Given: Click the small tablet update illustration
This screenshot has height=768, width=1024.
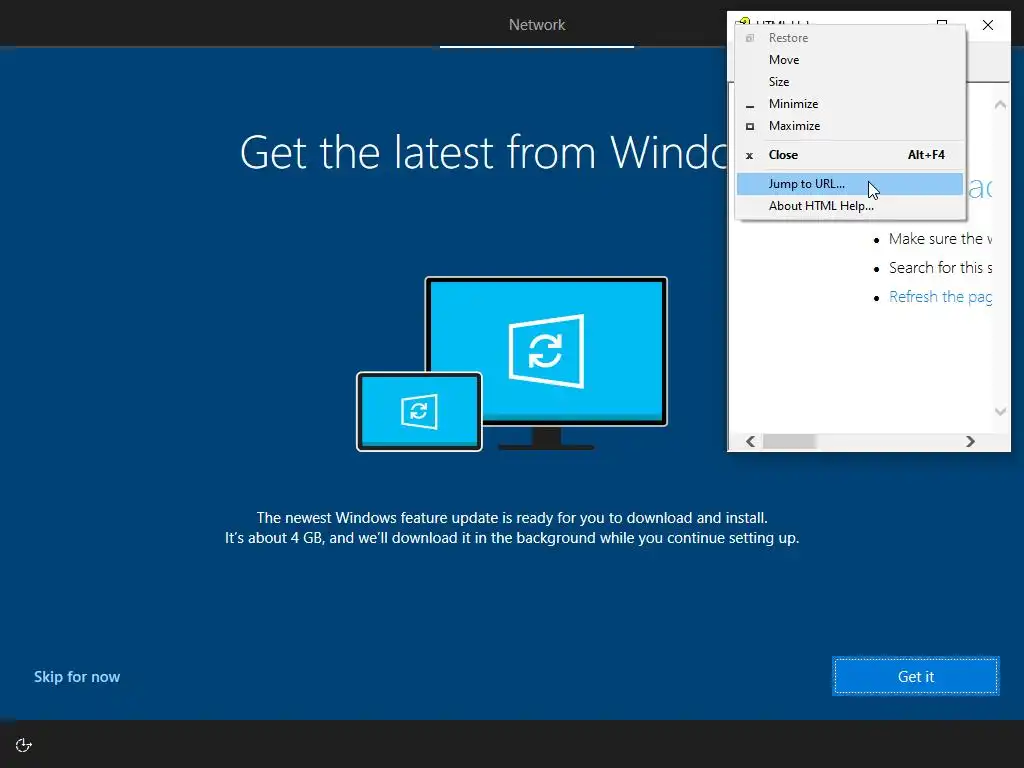Looking at the screenshot, I should point(419,411).
